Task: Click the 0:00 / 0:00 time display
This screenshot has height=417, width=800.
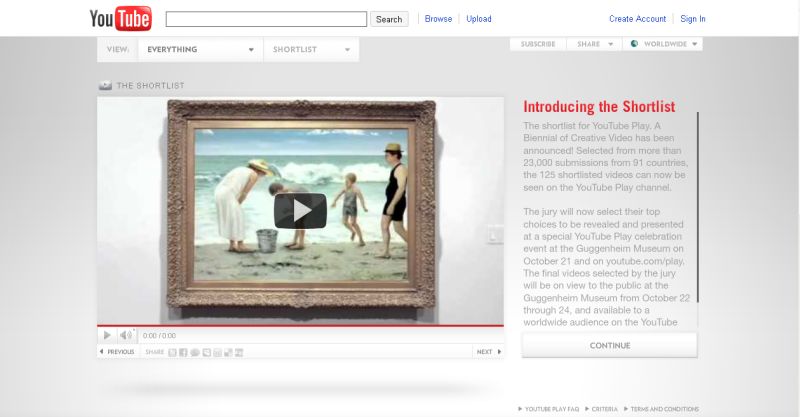Action: [159, 336]
